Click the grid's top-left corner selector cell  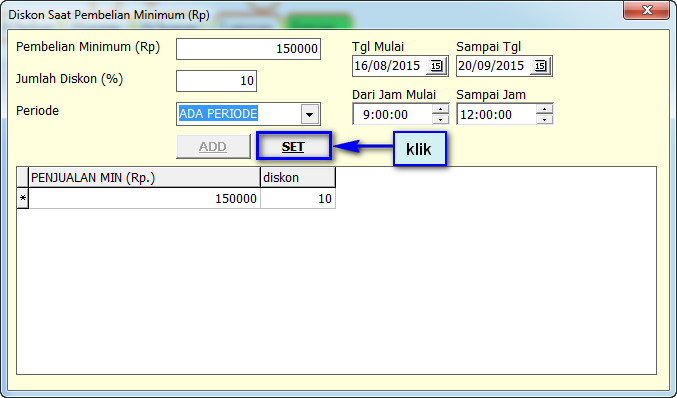point(22,177)
